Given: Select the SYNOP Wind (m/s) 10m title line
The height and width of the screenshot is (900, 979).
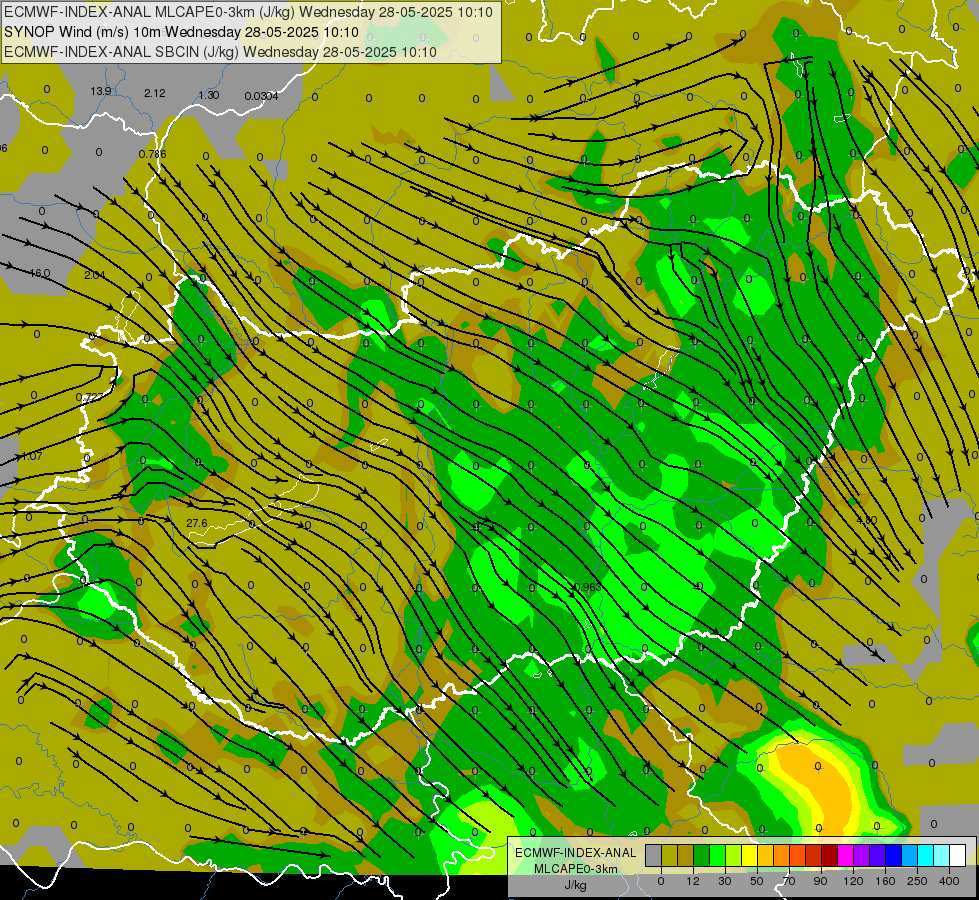Looking at the screenshot, I should [x=182, y=32].
